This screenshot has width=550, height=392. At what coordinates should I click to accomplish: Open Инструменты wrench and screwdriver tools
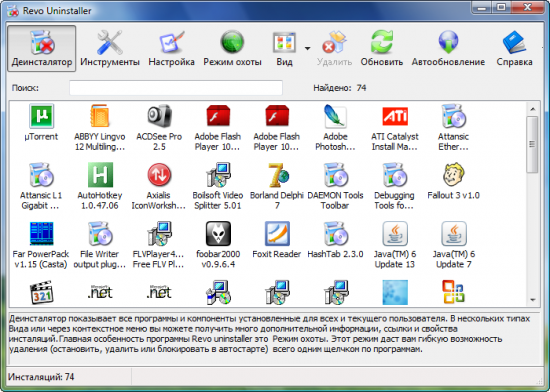110,48
